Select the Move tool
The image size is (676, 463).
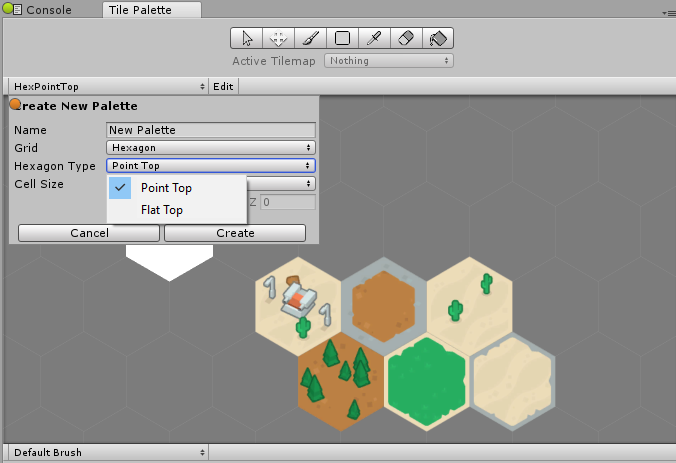[278, 38]
